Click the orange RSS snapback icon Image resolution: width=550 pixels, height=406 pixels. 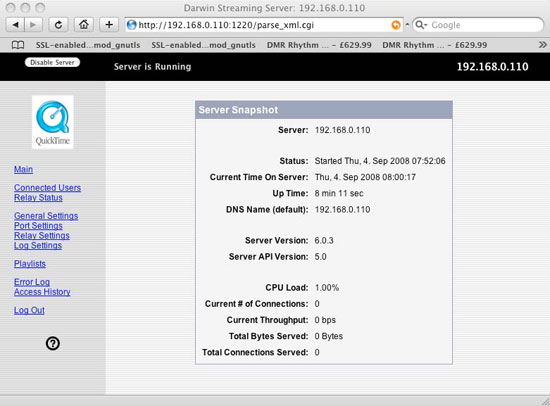click(x=396, y=25)
